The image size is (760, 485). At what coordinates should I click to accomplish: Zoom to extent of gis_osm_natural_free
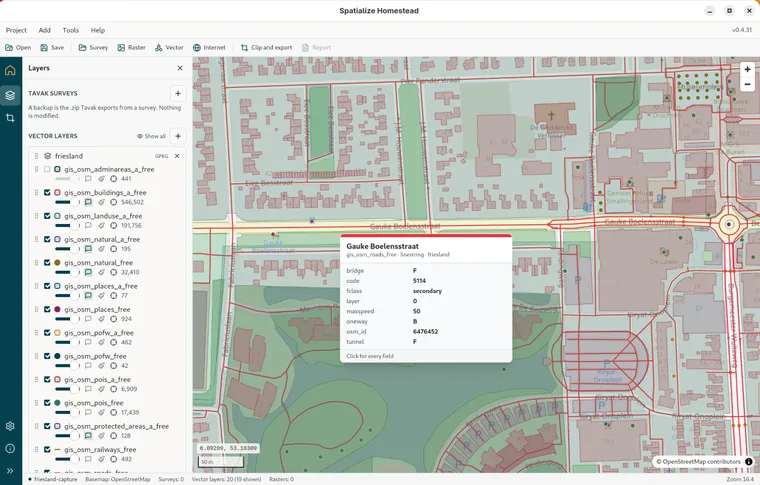[x=113, y=272]
